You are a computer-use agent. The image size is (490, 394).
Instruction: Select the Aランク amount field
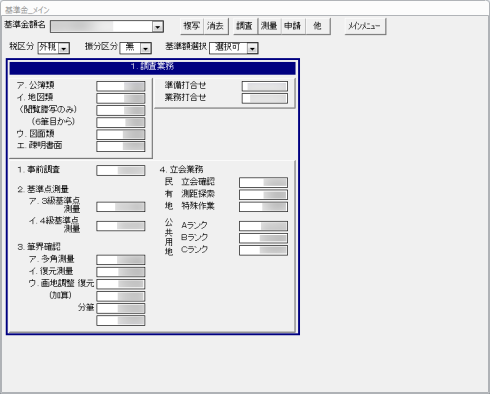click(x=263, y=226)
